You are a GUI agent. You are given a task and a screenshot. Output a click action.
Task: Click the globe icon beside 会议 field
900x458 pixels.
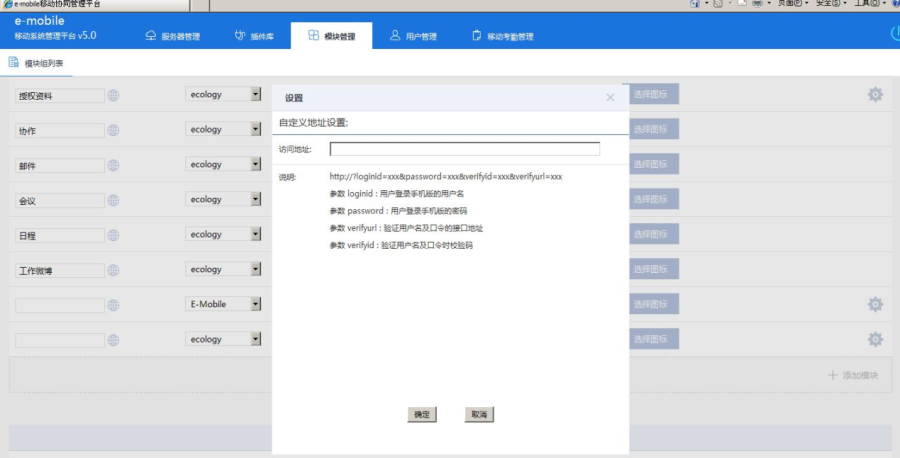(114, 200)
